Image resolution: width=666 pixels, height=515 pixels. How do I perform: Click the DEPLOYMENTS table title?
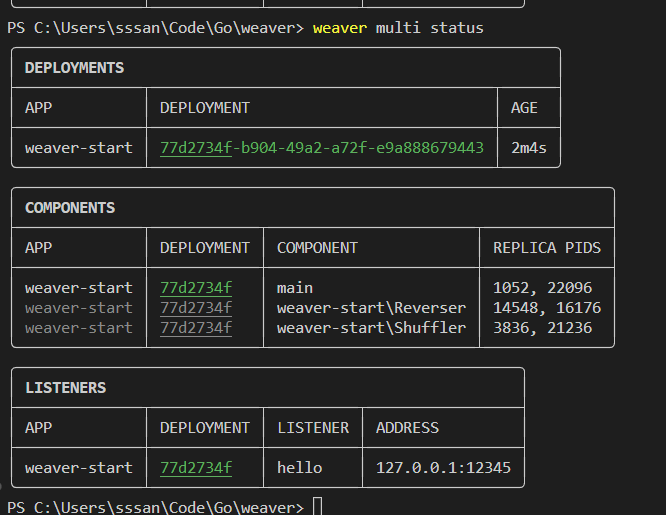click(x=74, y=68)
